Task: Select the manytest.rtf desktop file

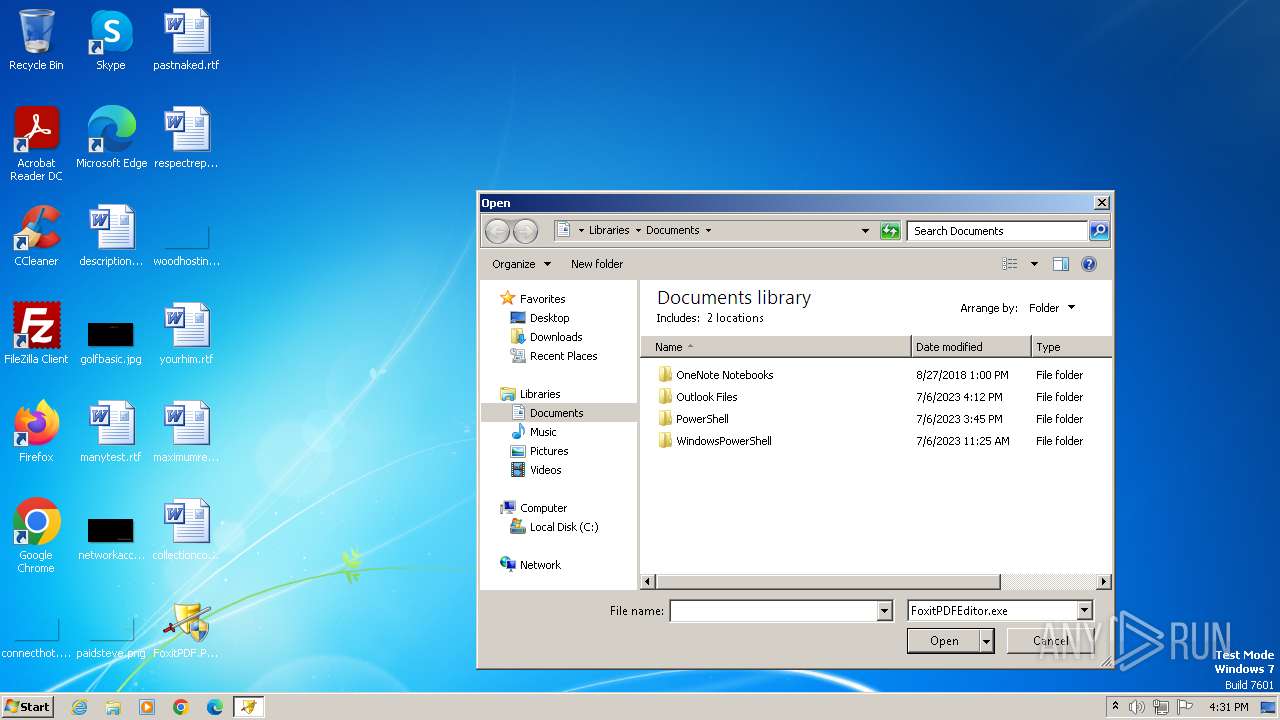Action: (x=111, y=431)
